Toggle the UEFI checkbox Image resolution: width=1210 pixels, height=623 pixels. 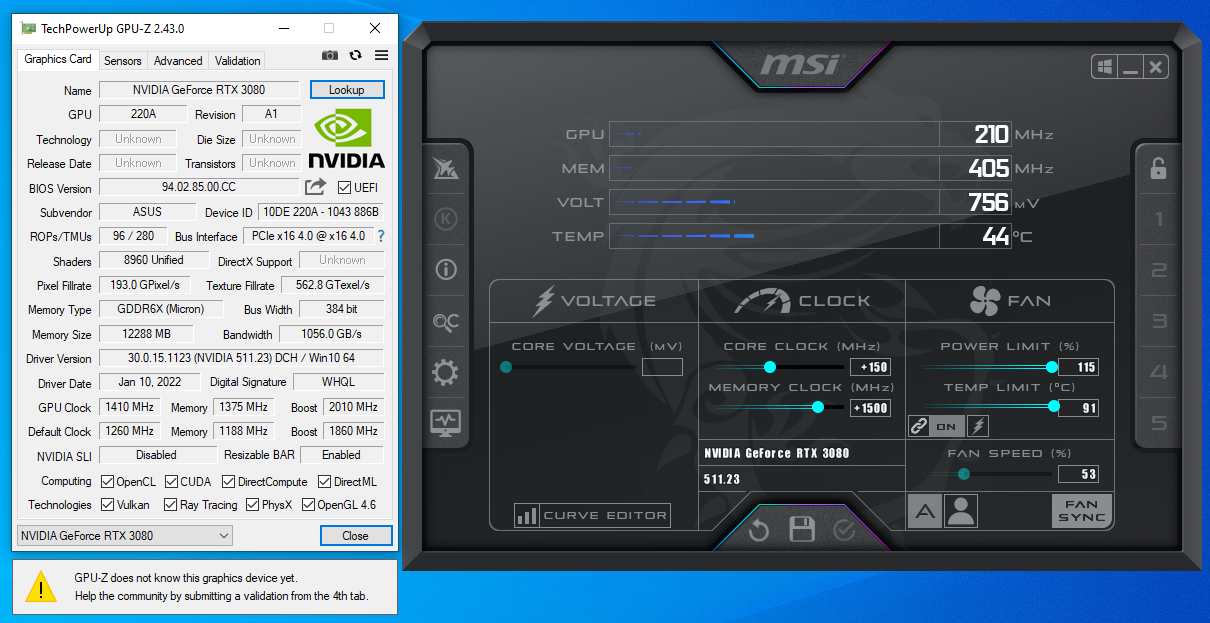(x=344, y=187)
